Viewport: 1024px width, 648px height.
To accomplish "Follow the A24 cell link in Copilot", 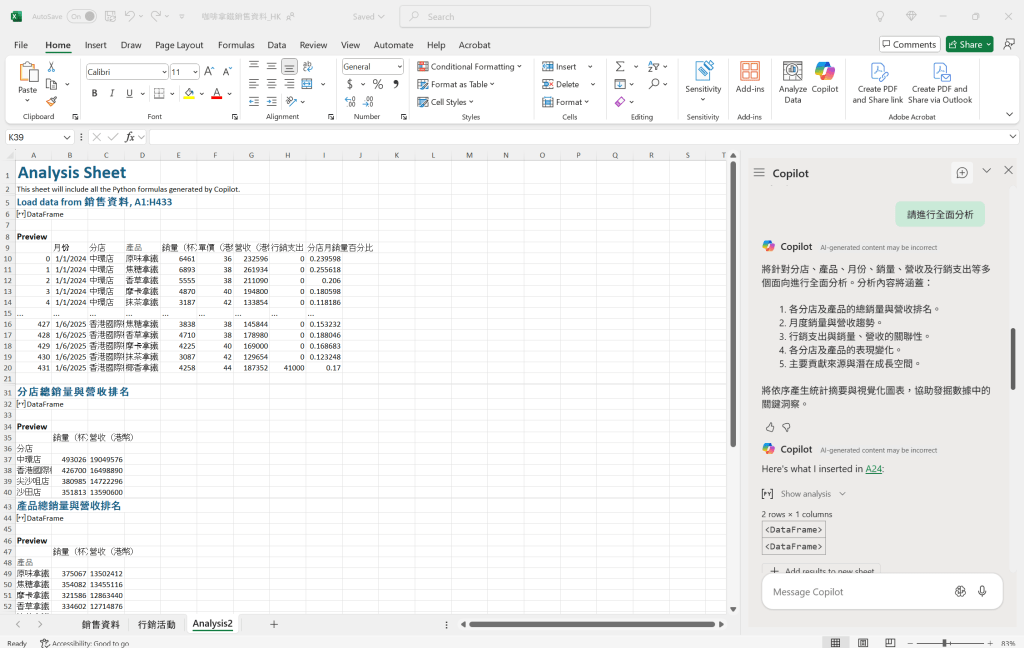I will click(x=873, y=469).
